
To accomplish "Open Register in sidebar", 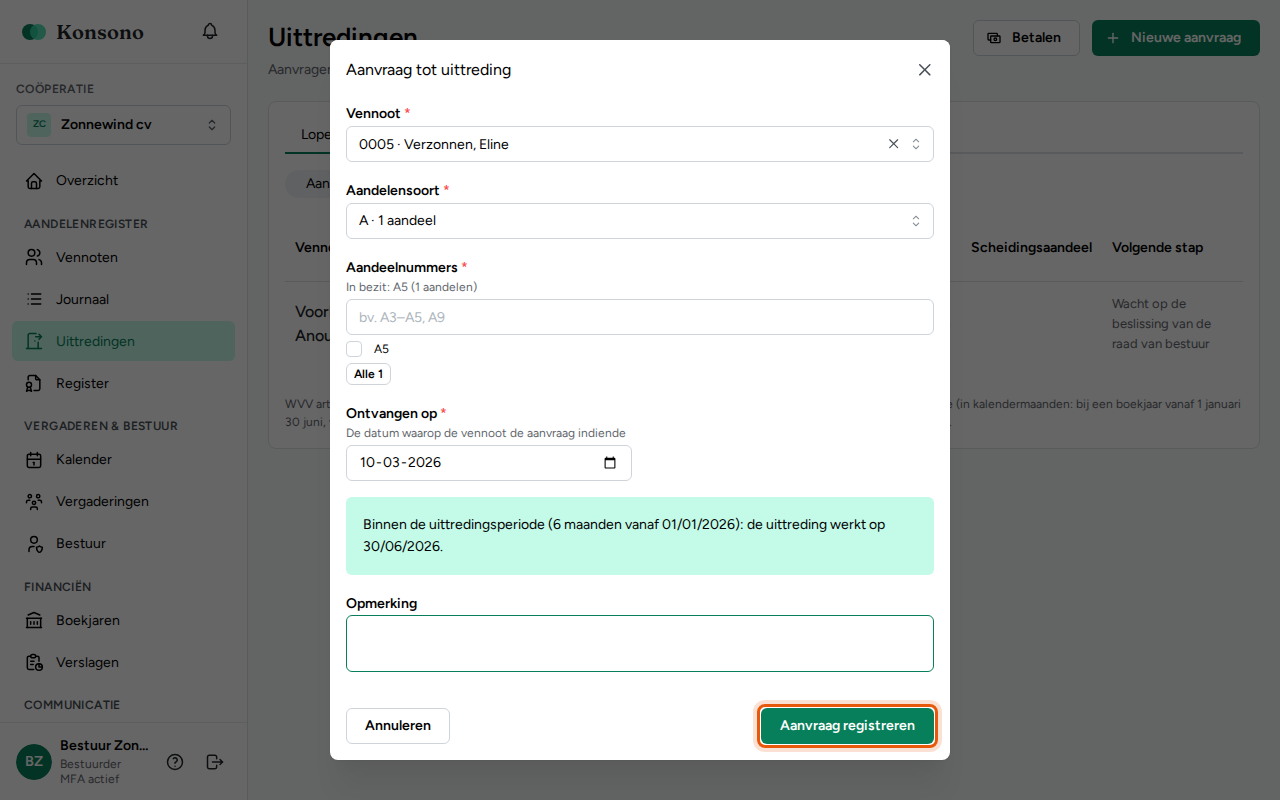I will coord(123,383).
